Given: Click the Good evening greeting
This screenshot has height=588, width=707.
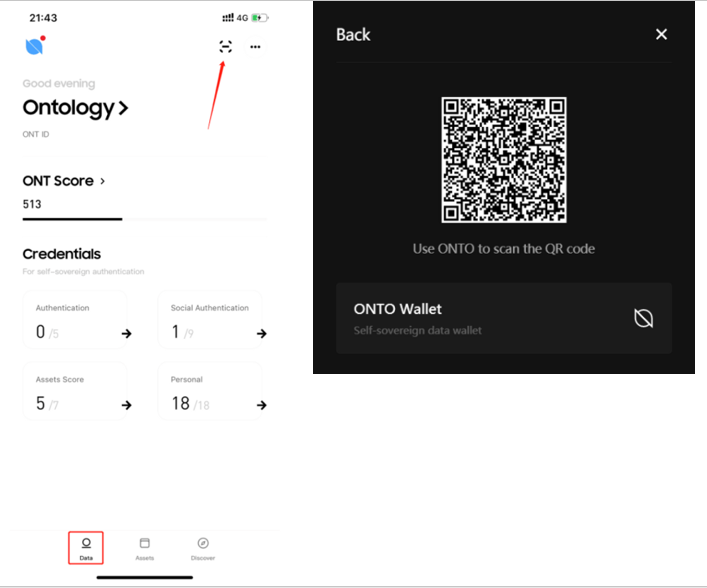Looking at the screenshot, I should (x=59, y=83).
